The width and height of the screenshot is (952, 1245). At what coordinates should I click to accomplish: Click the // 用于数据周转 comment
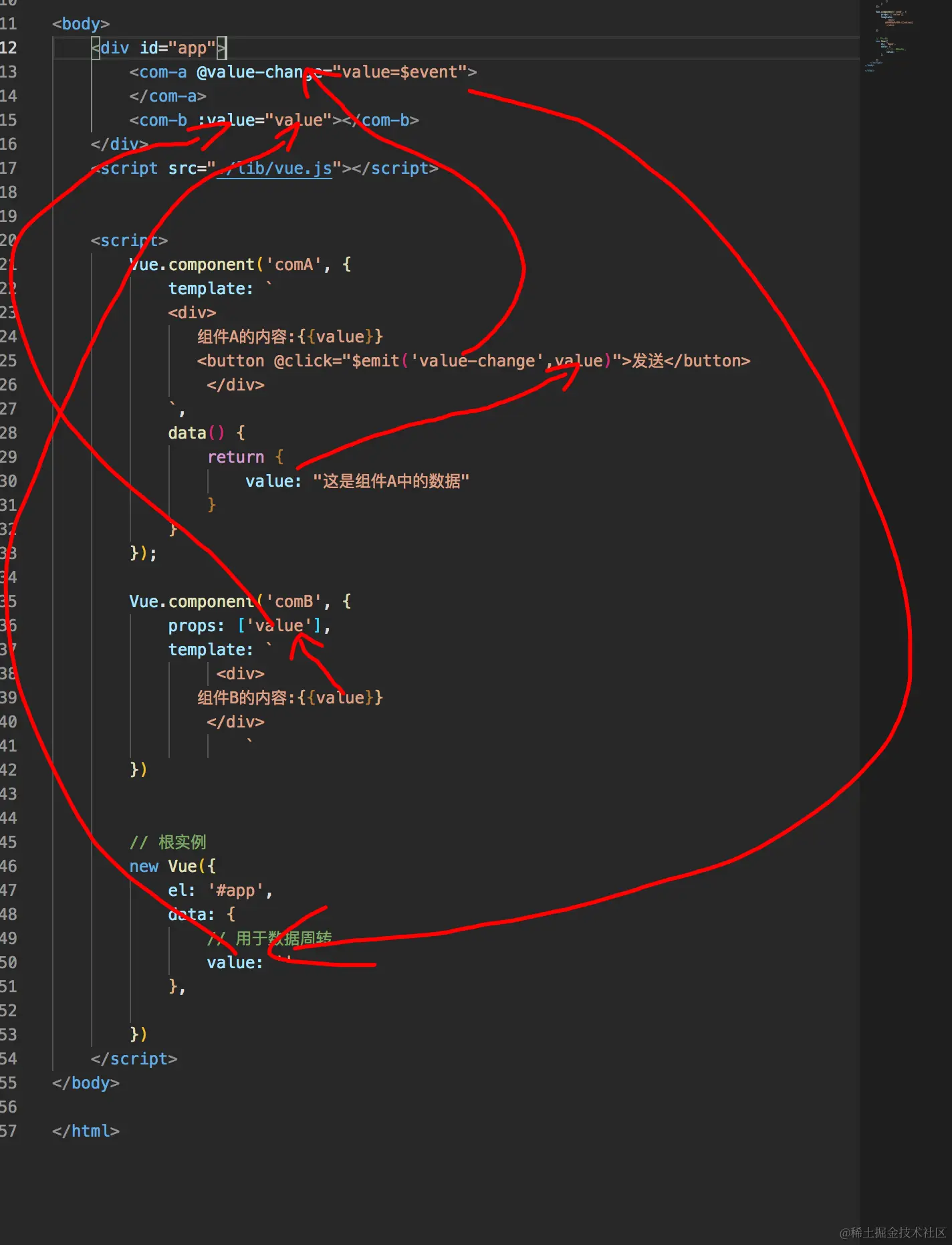click(269, 939)
